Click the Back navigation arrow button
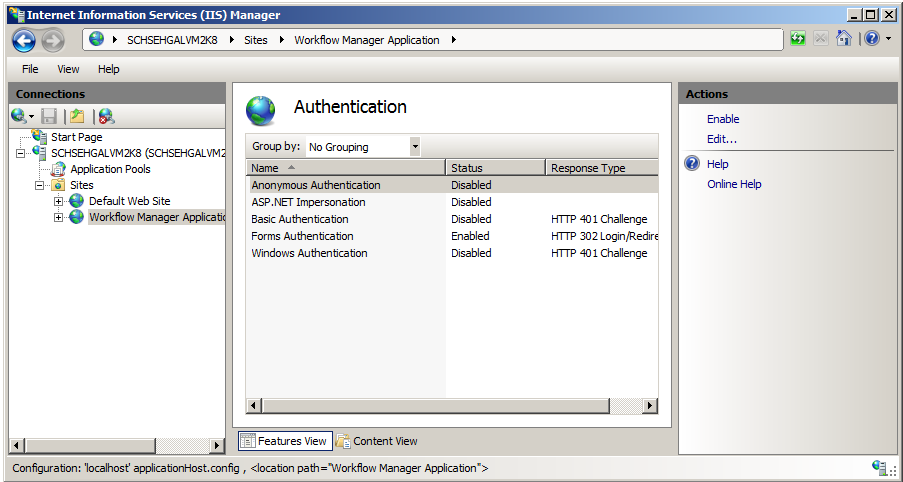Image resolution: width=903 pixels, height=482 pixels. pyautogui.click(x=24, y=40)
